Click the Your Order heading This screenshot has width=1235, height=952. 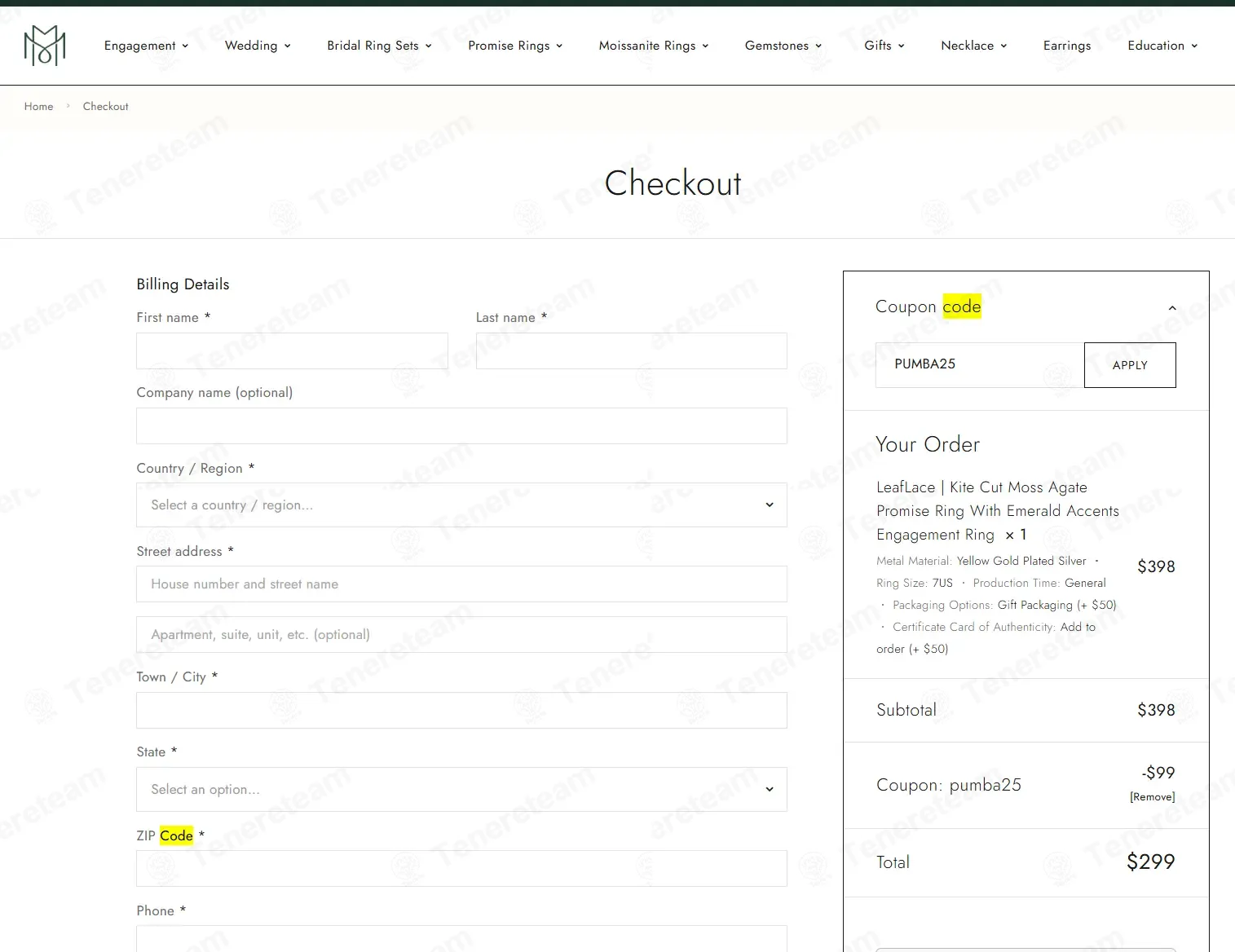click(928, 444)
